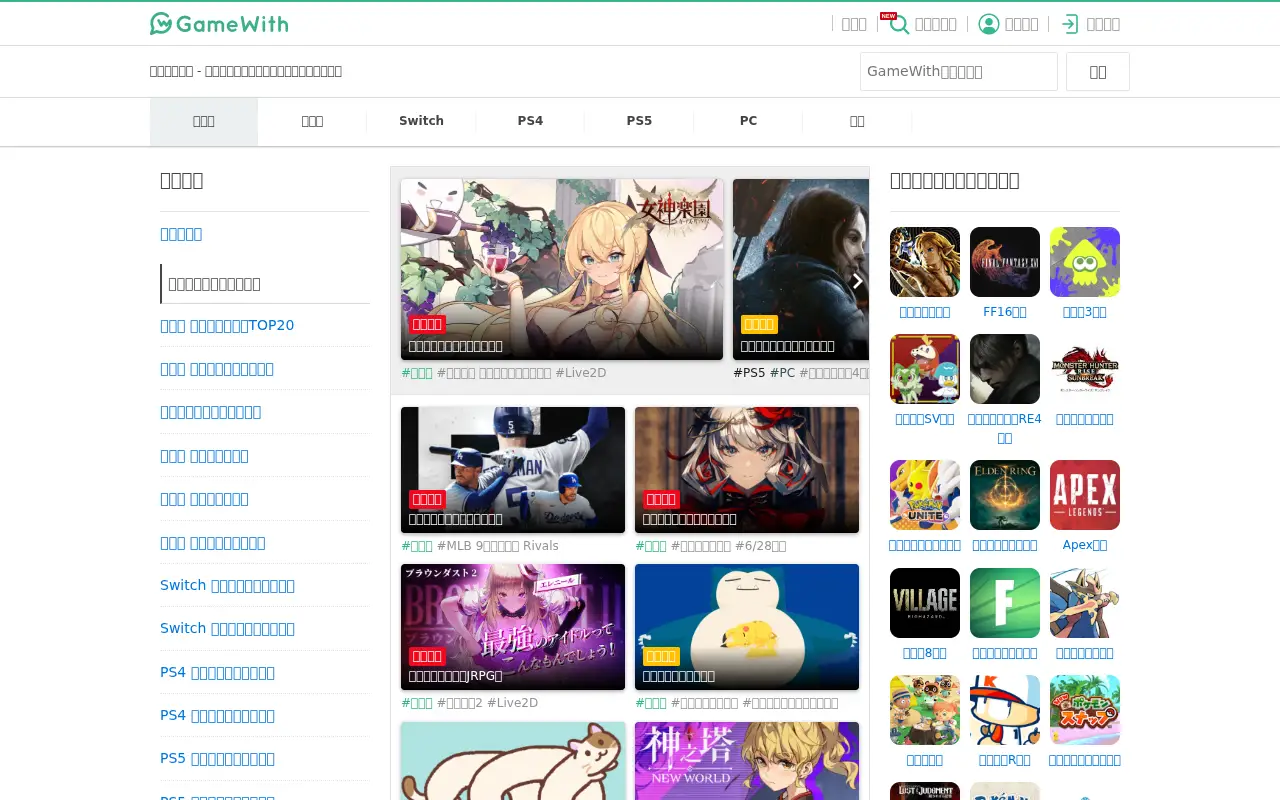
Task: Click the magnifier icon with NEW badge
Action: 899,24
